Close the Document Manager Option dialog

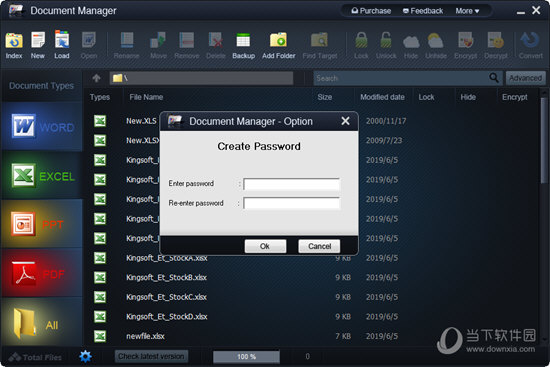[x=345, y=121]
